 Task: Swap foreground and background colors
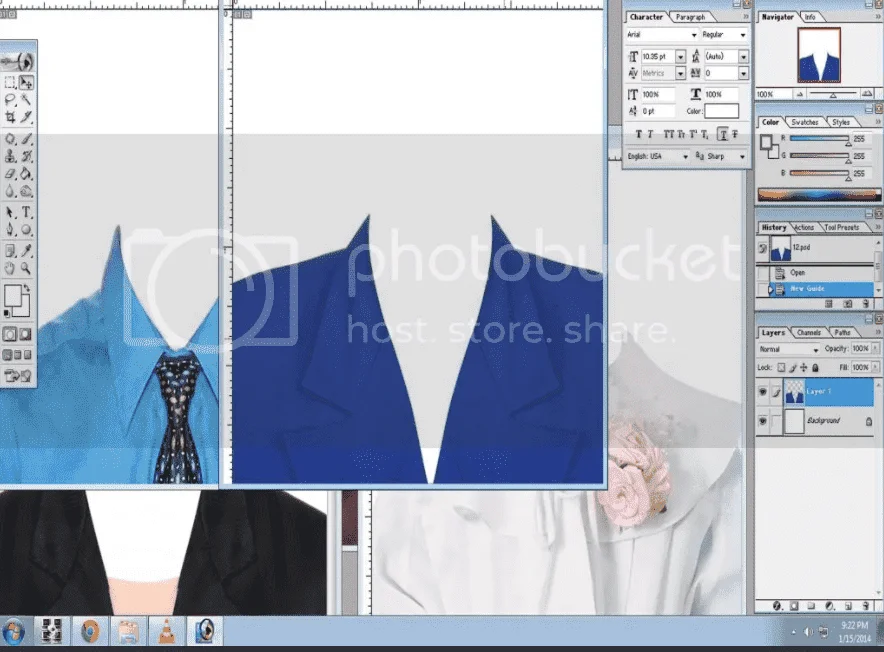(x=26, y=289)
